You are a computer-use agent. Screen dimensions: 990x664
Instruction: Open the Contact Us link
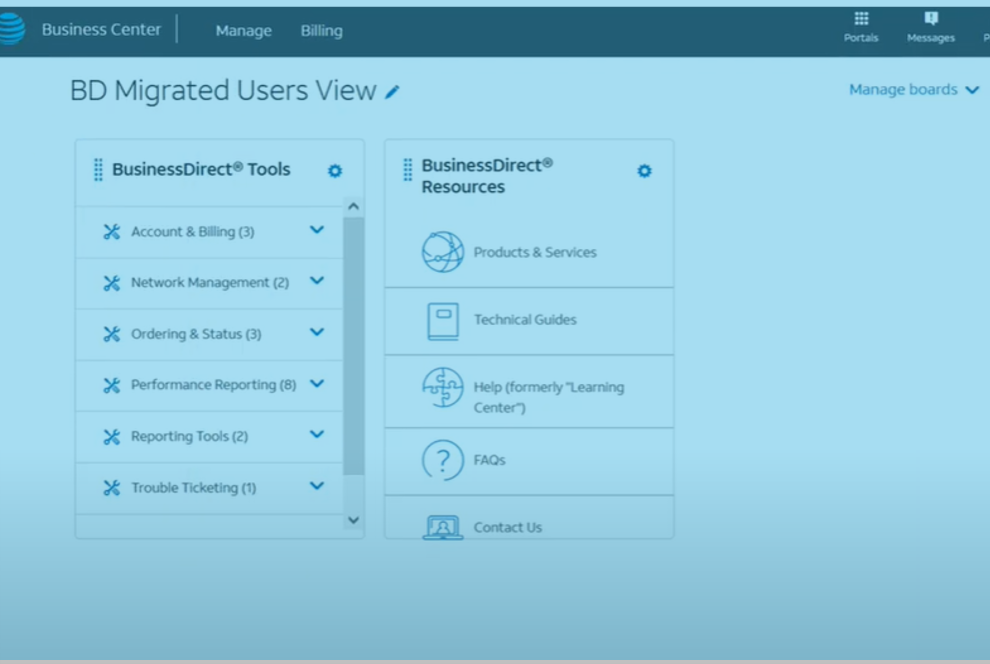click(x=508, y=527)
